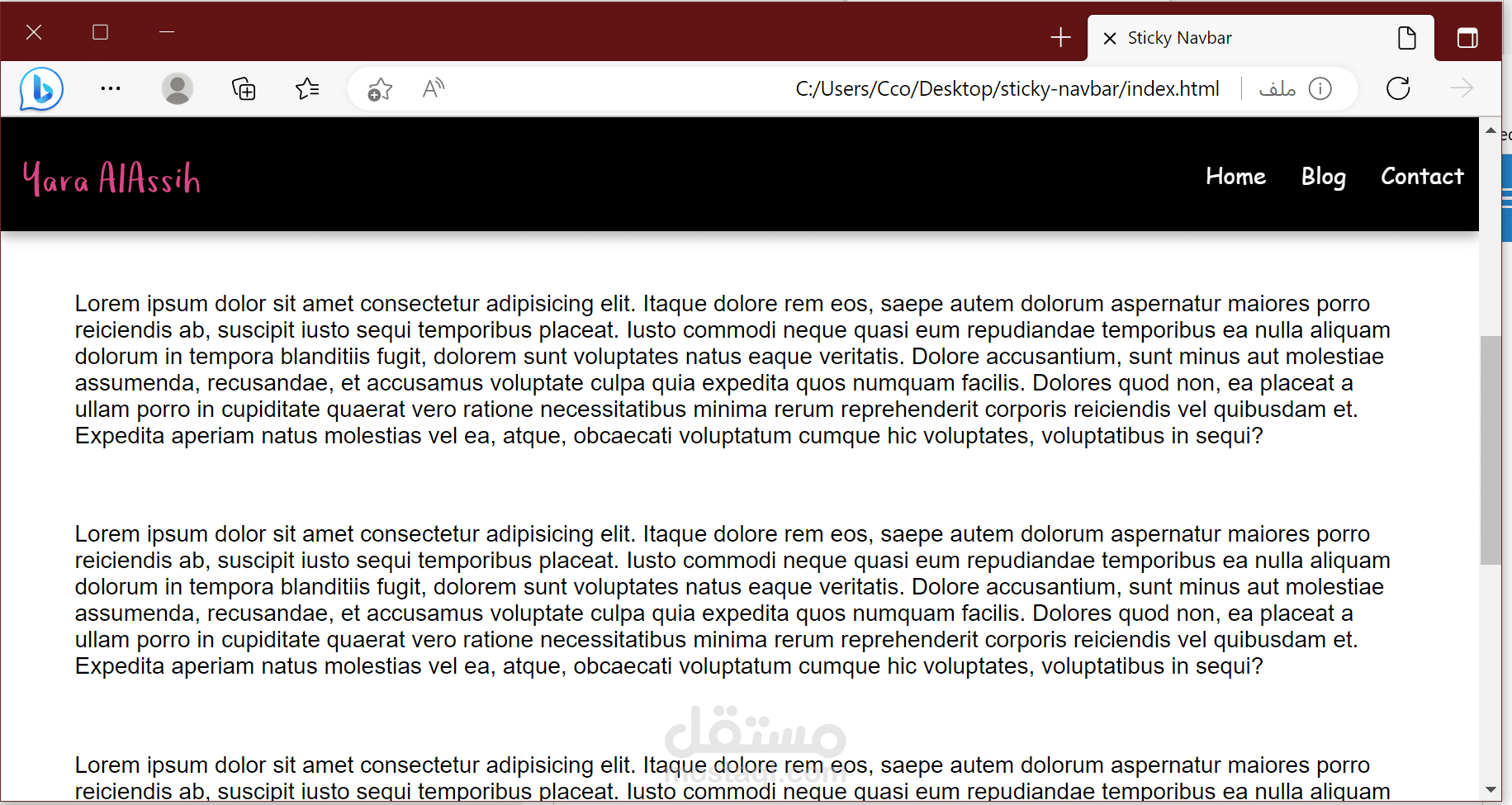
Task: Open the Blog navbar link
Action: click(x=1324, y=177)
